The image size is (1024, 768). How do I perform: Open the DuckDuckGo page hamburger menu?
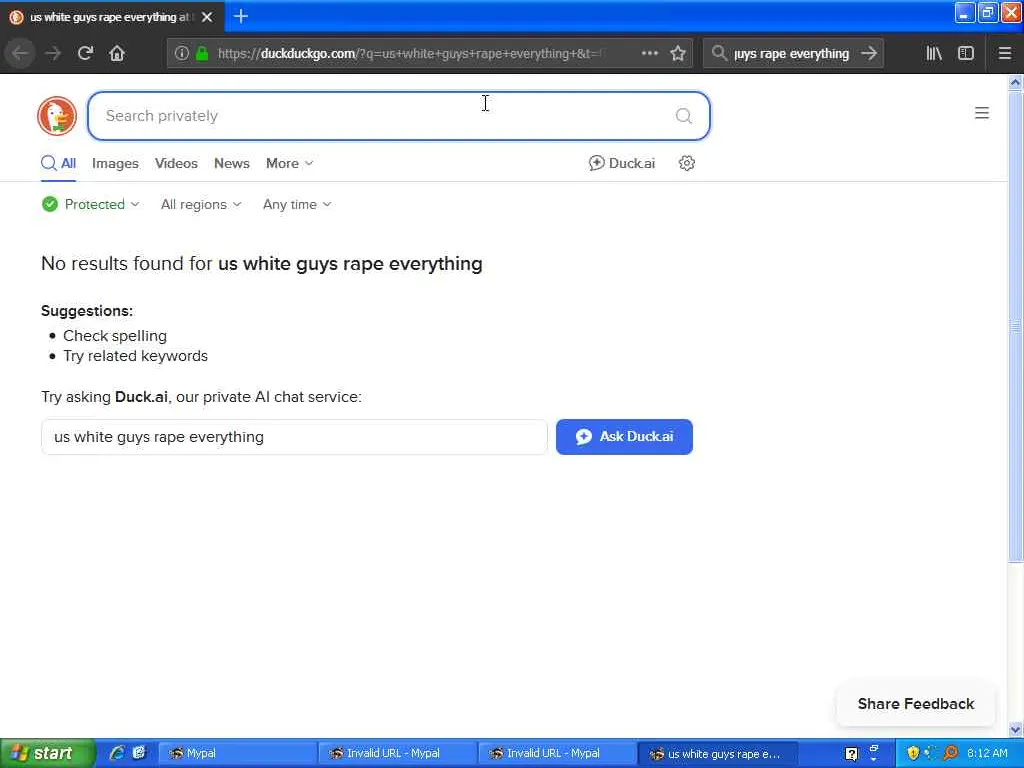[x=982, y=113]
